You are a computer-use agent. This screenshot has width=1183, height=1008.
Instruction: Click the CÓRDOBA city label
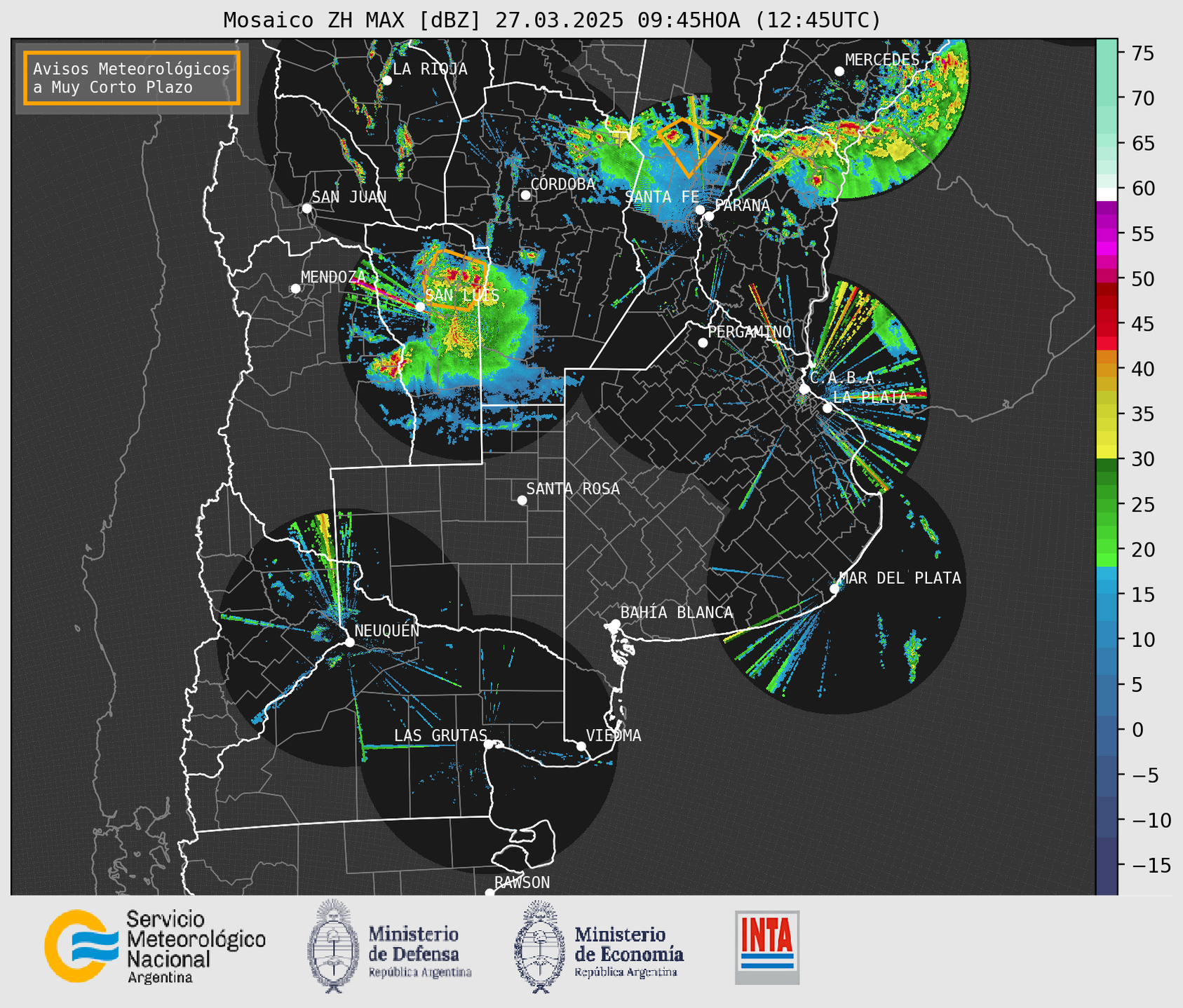562,184
